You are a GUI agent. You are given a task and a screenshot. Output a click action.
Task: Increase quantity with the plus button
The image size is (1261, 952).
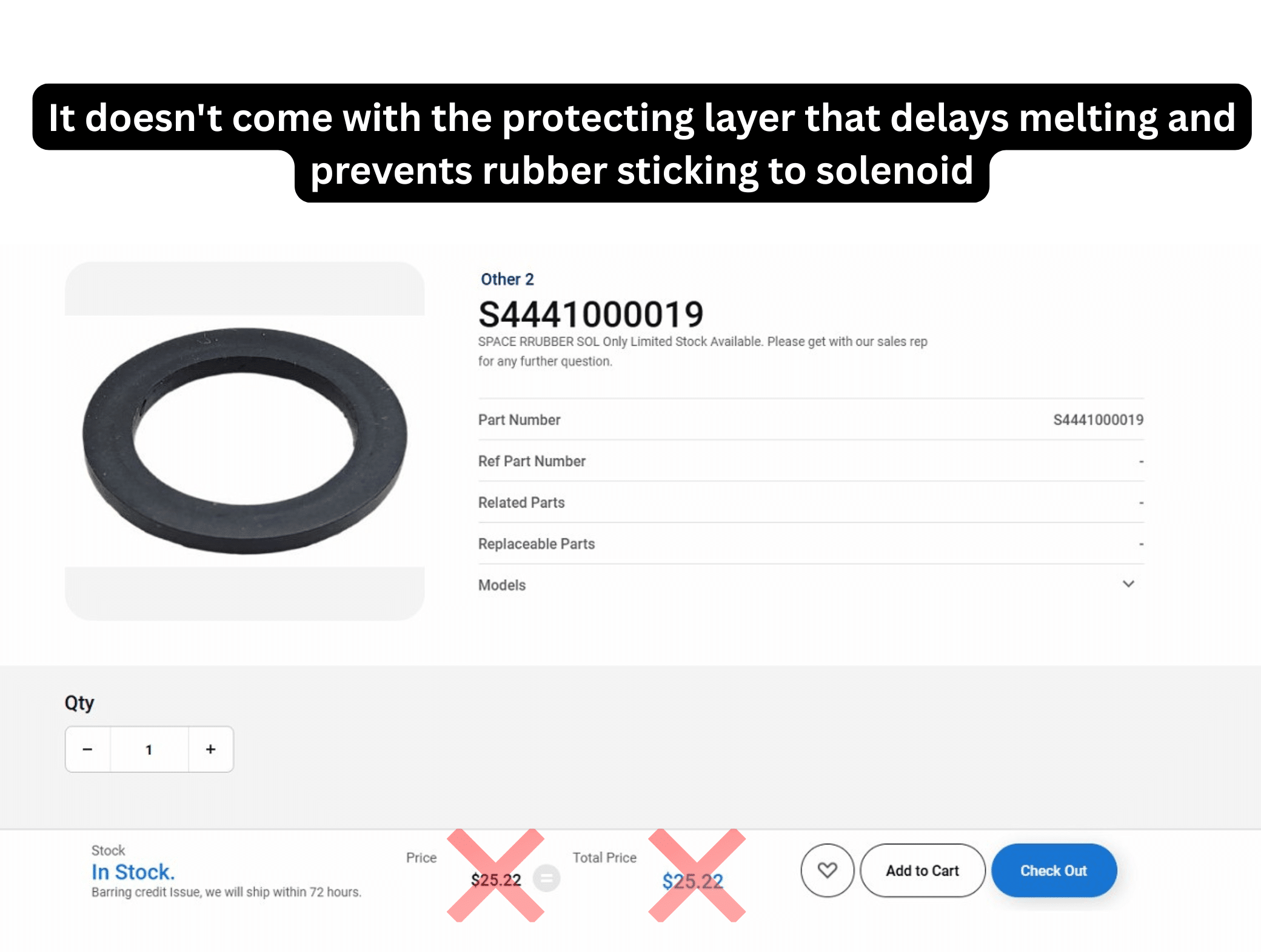210,749
